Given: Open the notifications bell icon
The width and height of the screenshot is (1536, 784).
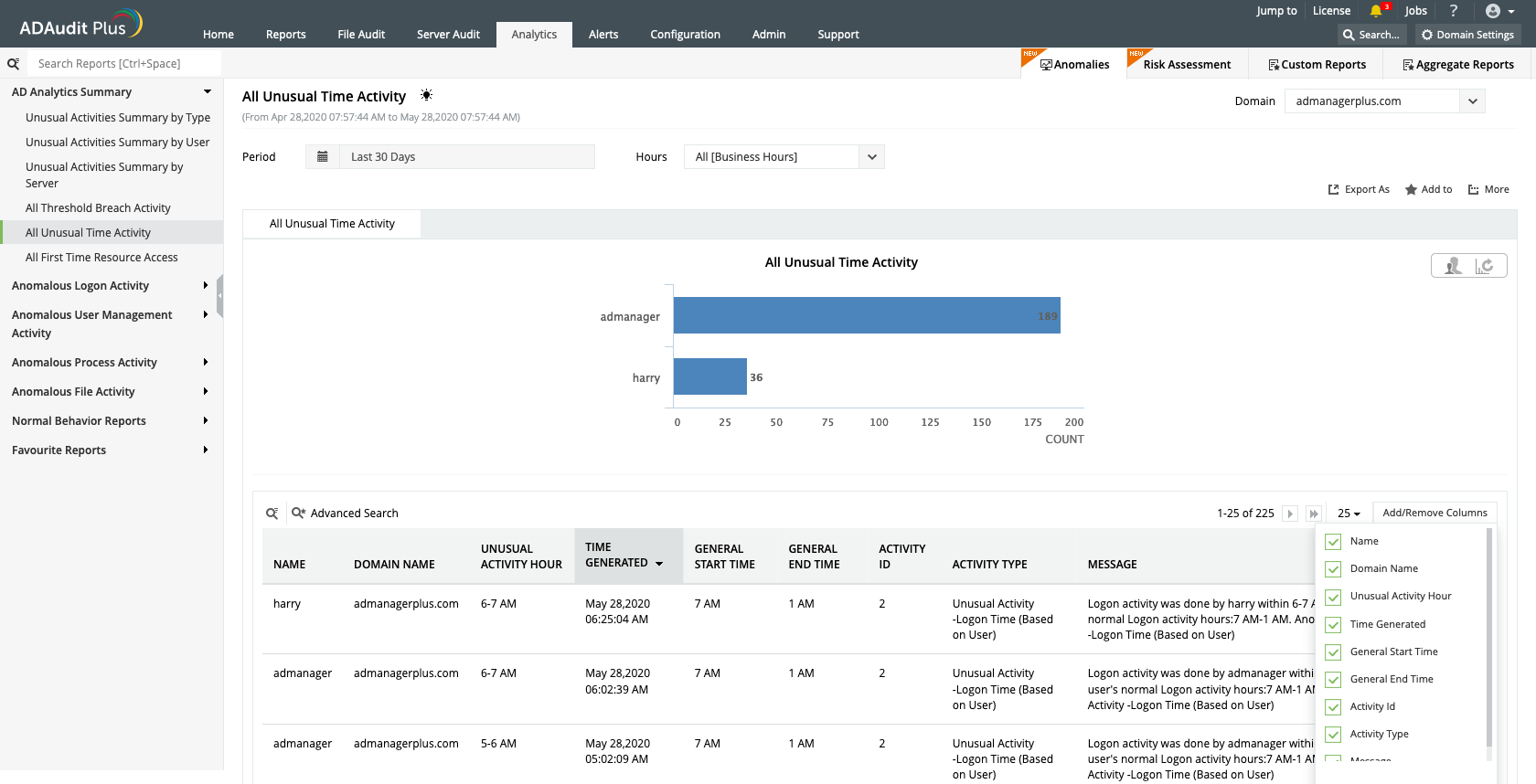Looking at the screenshot, I should coord(1376,11).
